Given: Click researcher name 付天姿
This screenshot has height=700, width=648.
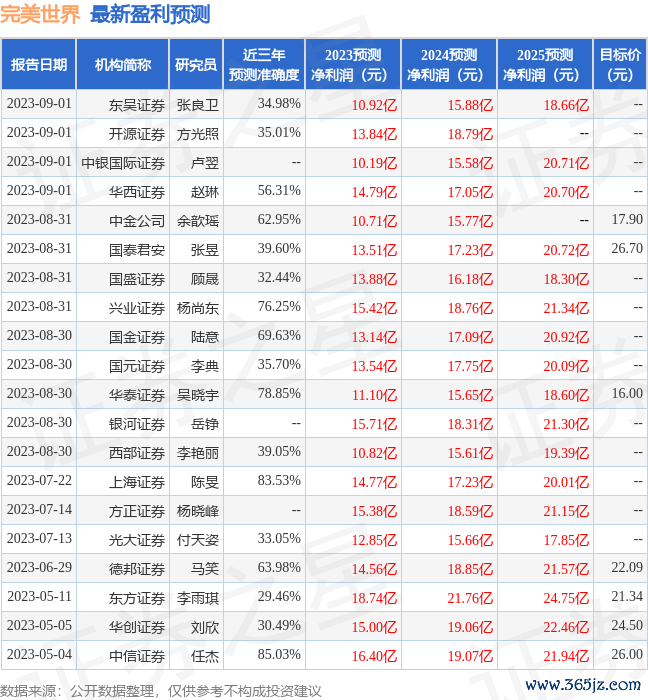Looking at the screenshot, I should click(198, 540).
